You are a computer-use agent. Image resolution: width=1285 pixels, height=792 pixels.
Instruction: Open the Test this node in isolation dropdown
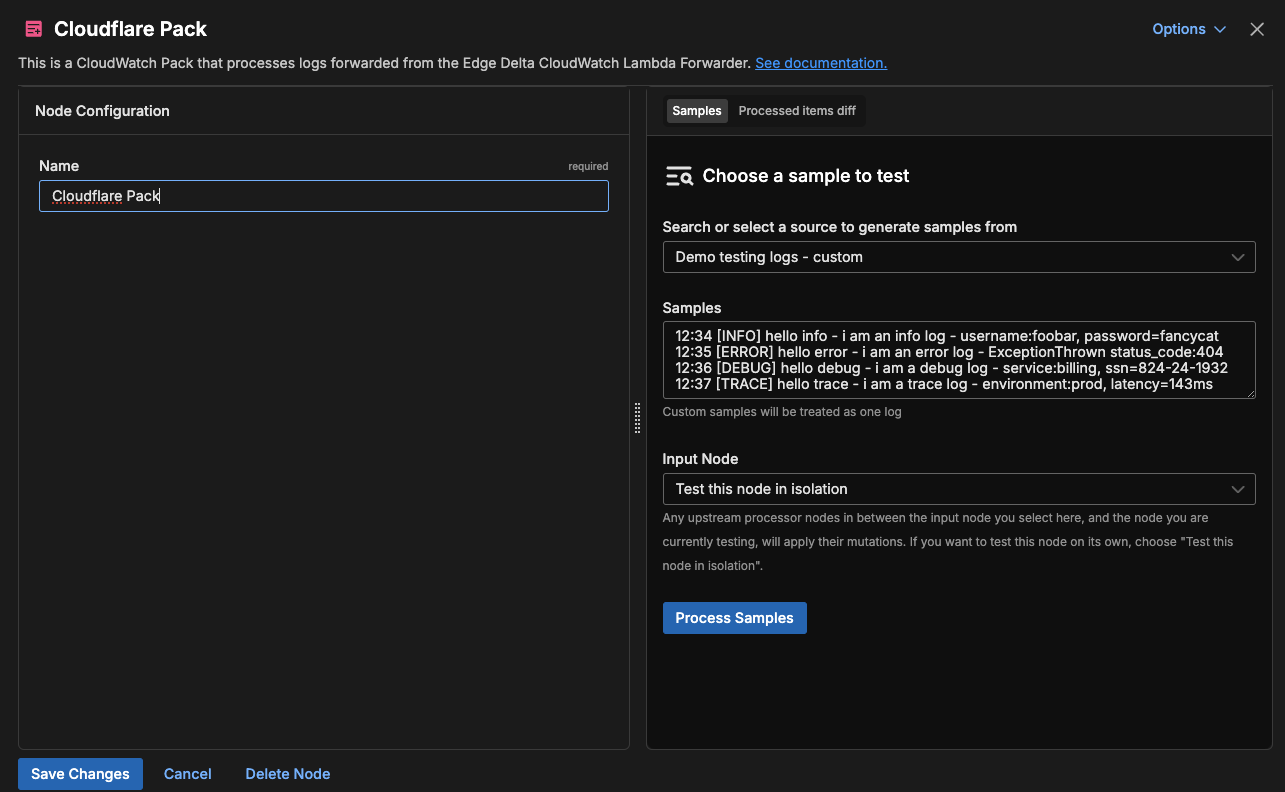958,489
